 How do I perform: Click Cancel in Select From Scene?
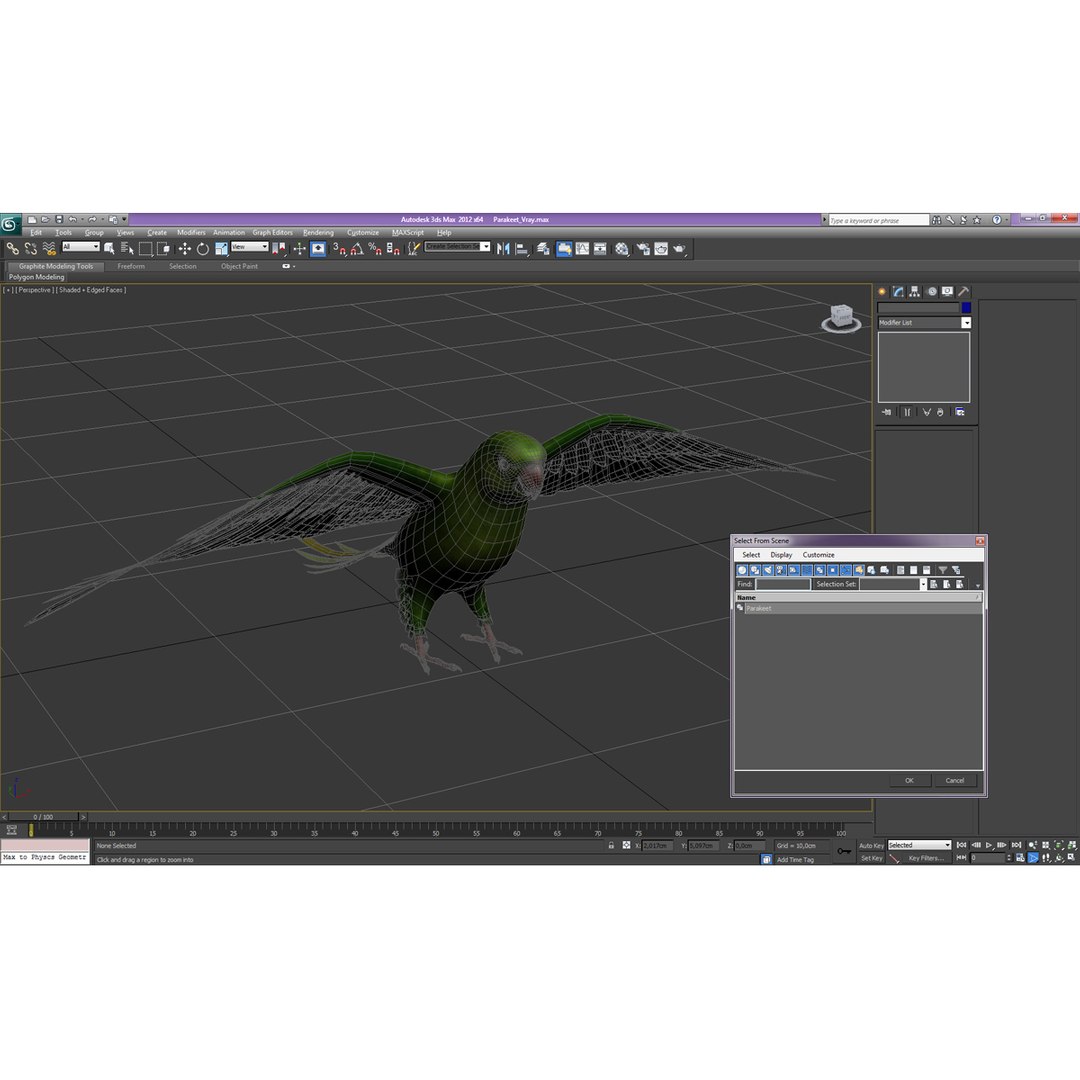click(955, 780)
